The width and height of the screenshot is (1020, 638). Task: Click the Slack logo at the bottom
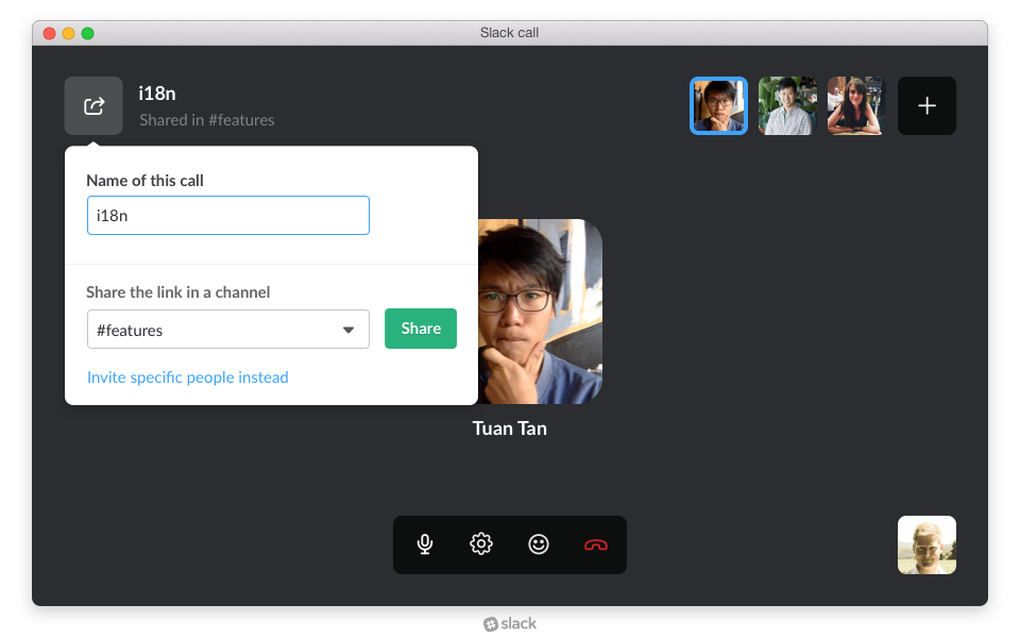click(x=510, y=623)
